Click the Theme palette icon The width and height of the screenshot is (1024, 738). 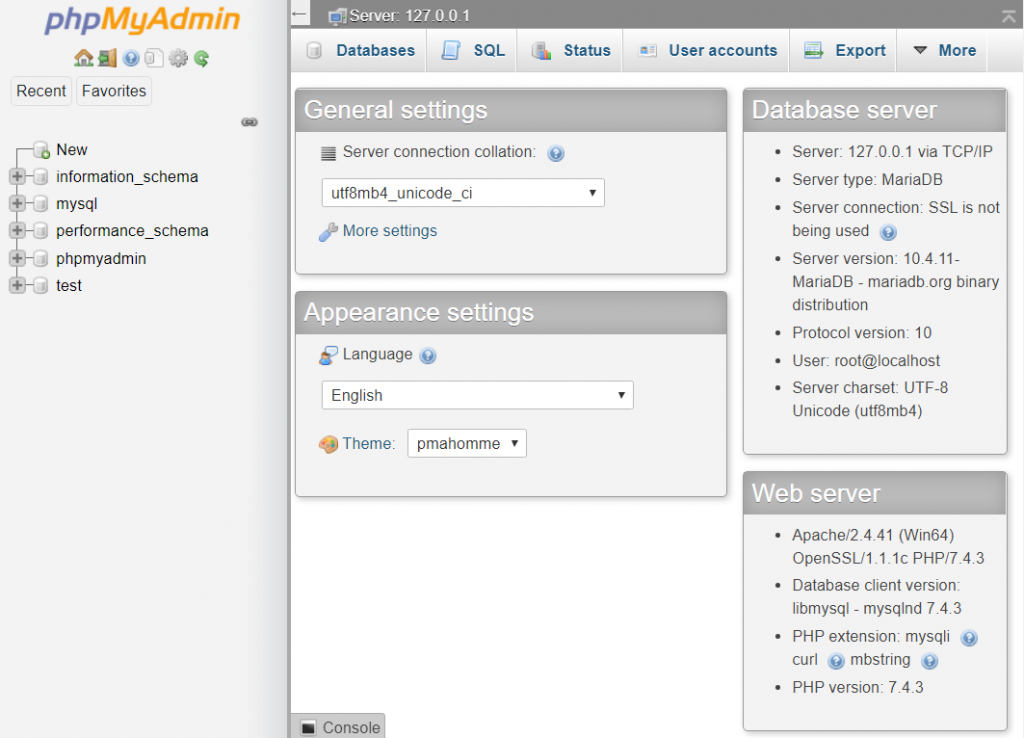pos(328,445)
